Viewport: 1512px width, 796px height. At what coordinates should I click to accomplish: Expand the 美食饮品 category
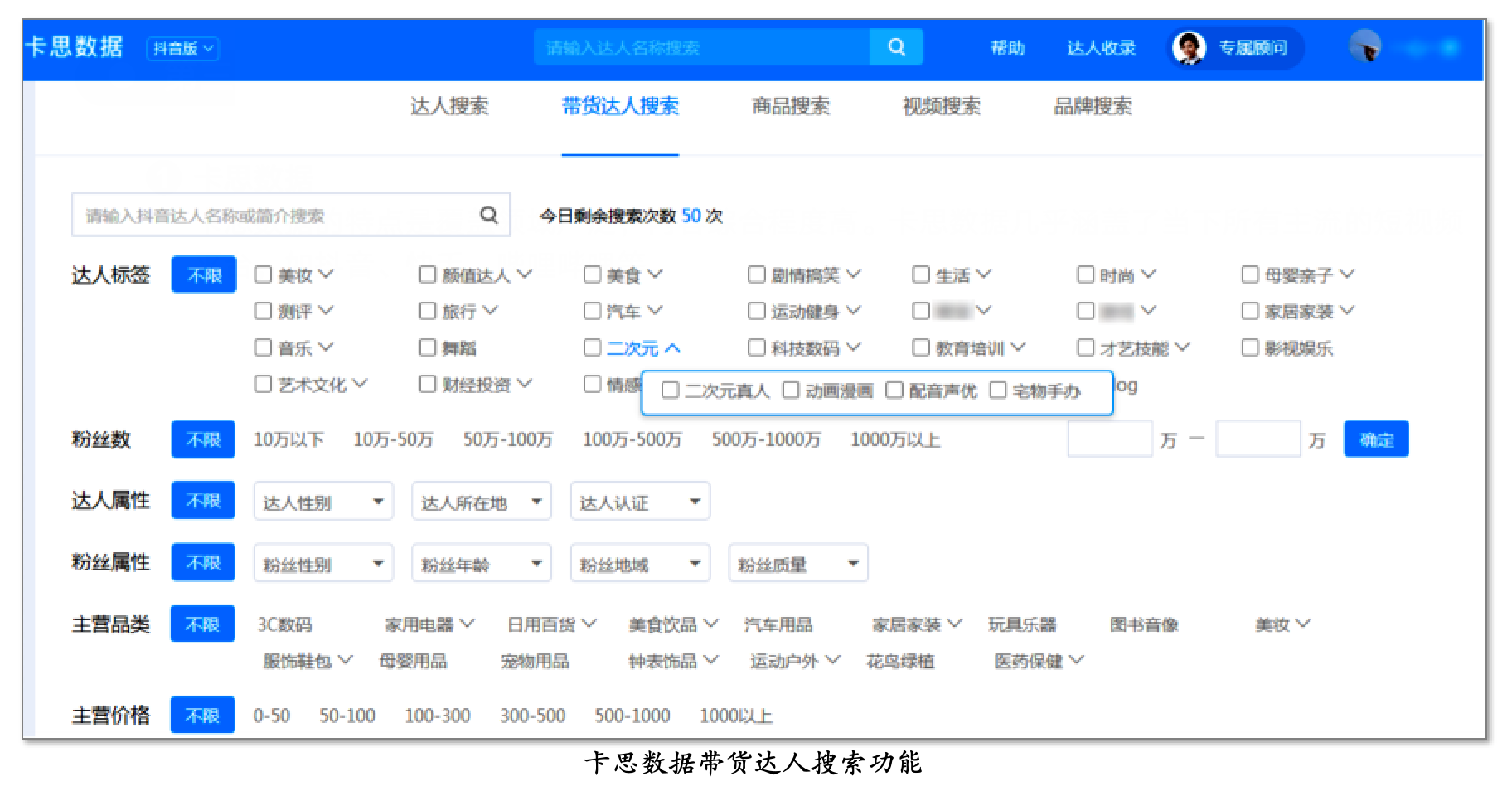tap(673, 624)
